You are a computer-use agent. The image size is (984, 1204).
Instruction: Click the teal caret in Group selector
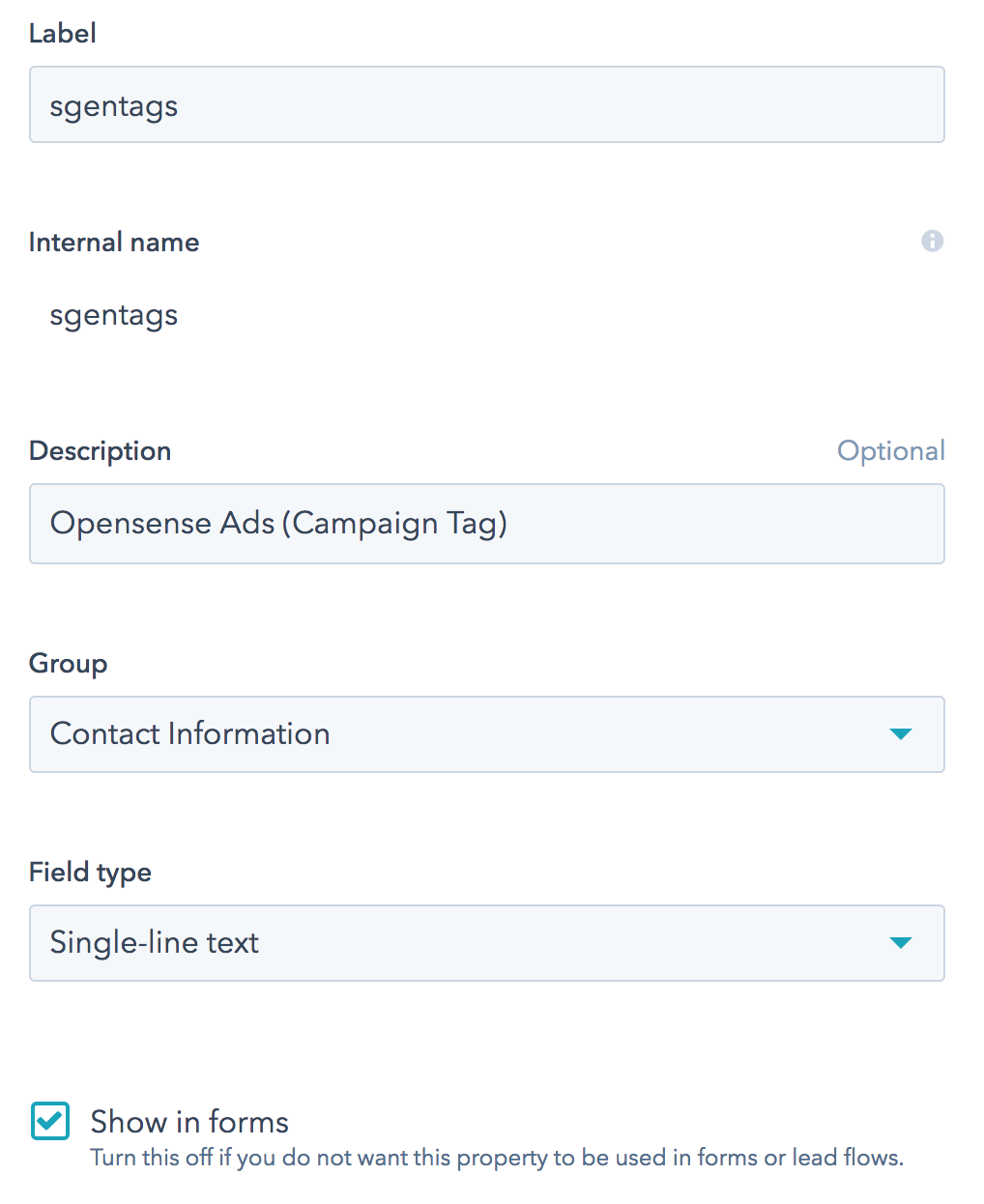pos(900,734)
